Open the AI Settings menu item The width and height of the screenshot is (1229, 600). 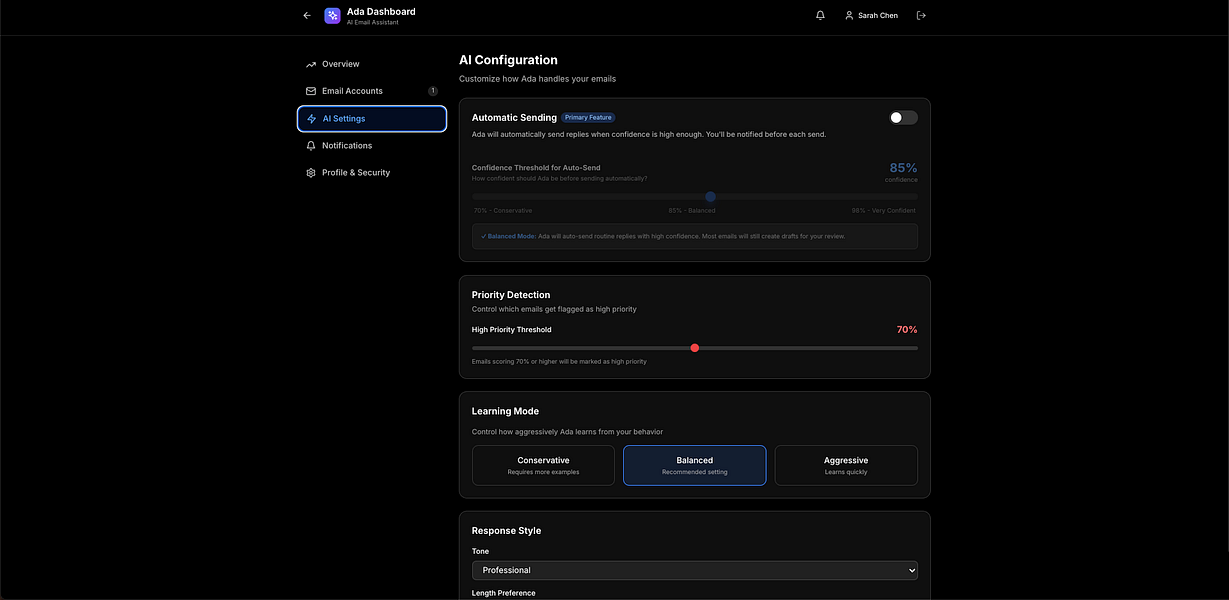pos(371,119)
